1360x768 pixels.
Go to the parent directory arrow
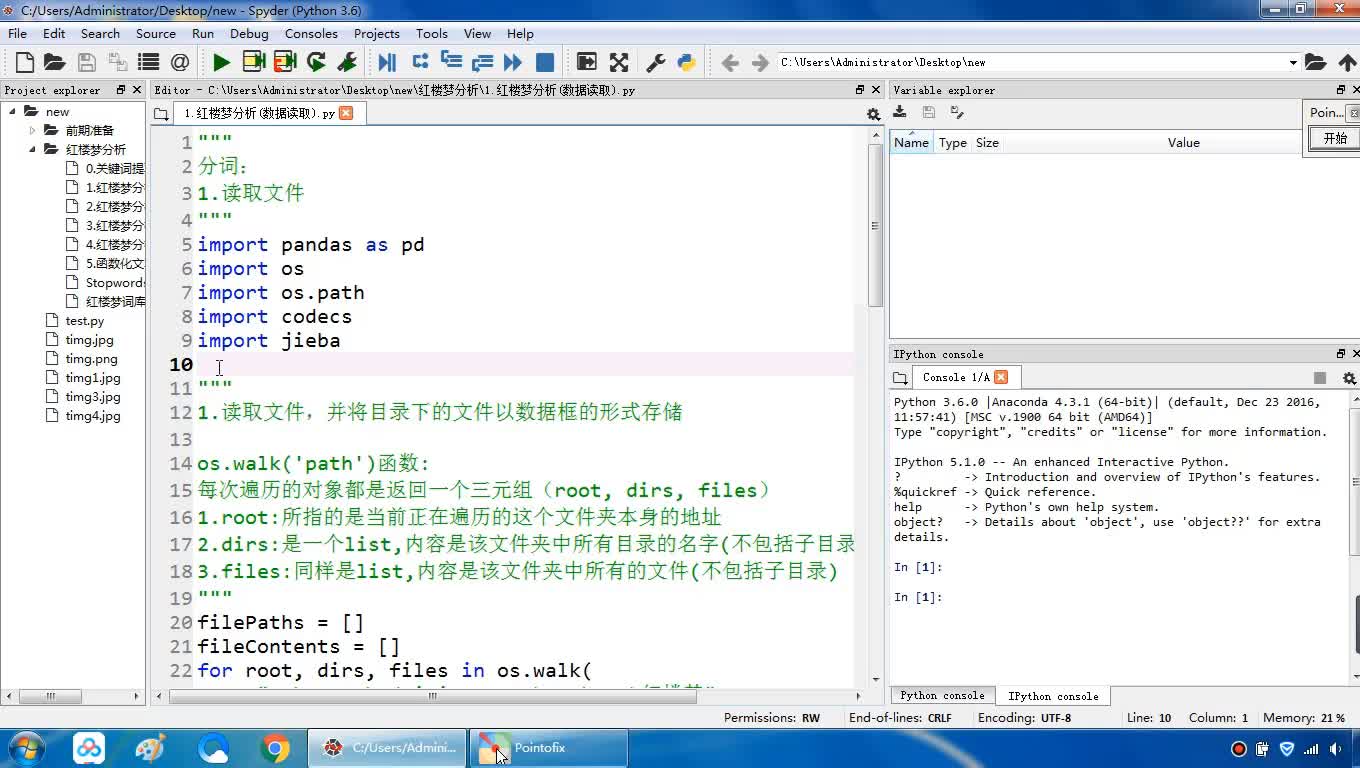[1347, 62]
